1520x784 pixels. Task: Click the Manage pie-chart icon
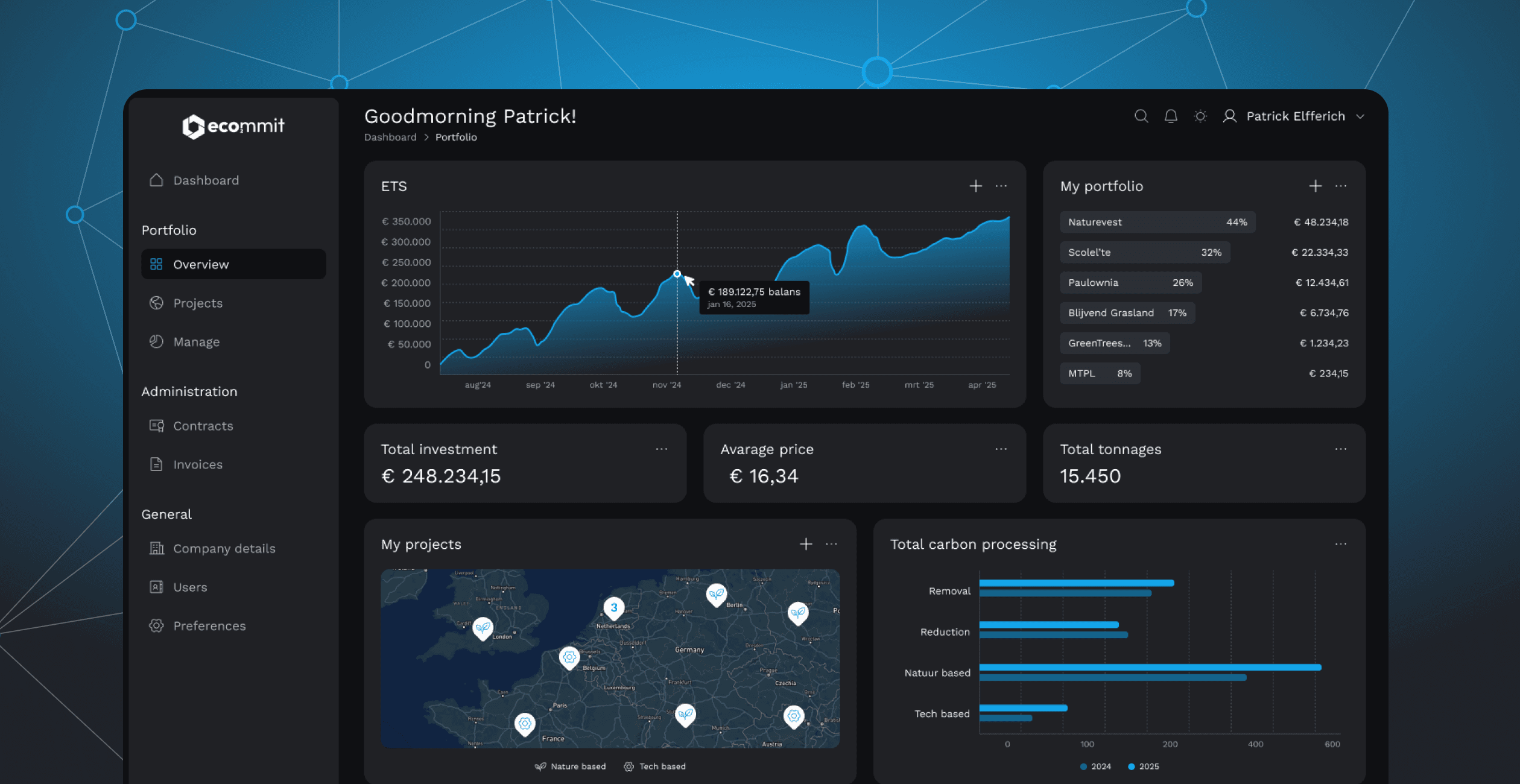pyautogui.click(x=156, y=341)
